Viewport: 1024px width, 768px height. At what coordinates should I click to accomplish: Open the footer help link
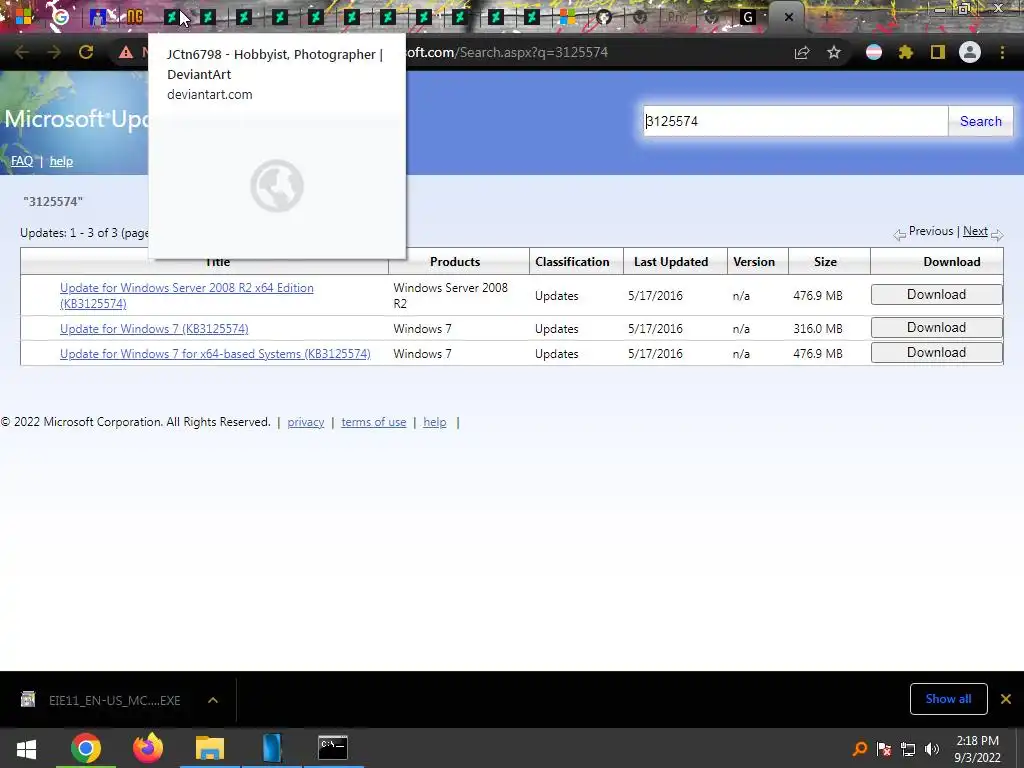coord(434,422)
